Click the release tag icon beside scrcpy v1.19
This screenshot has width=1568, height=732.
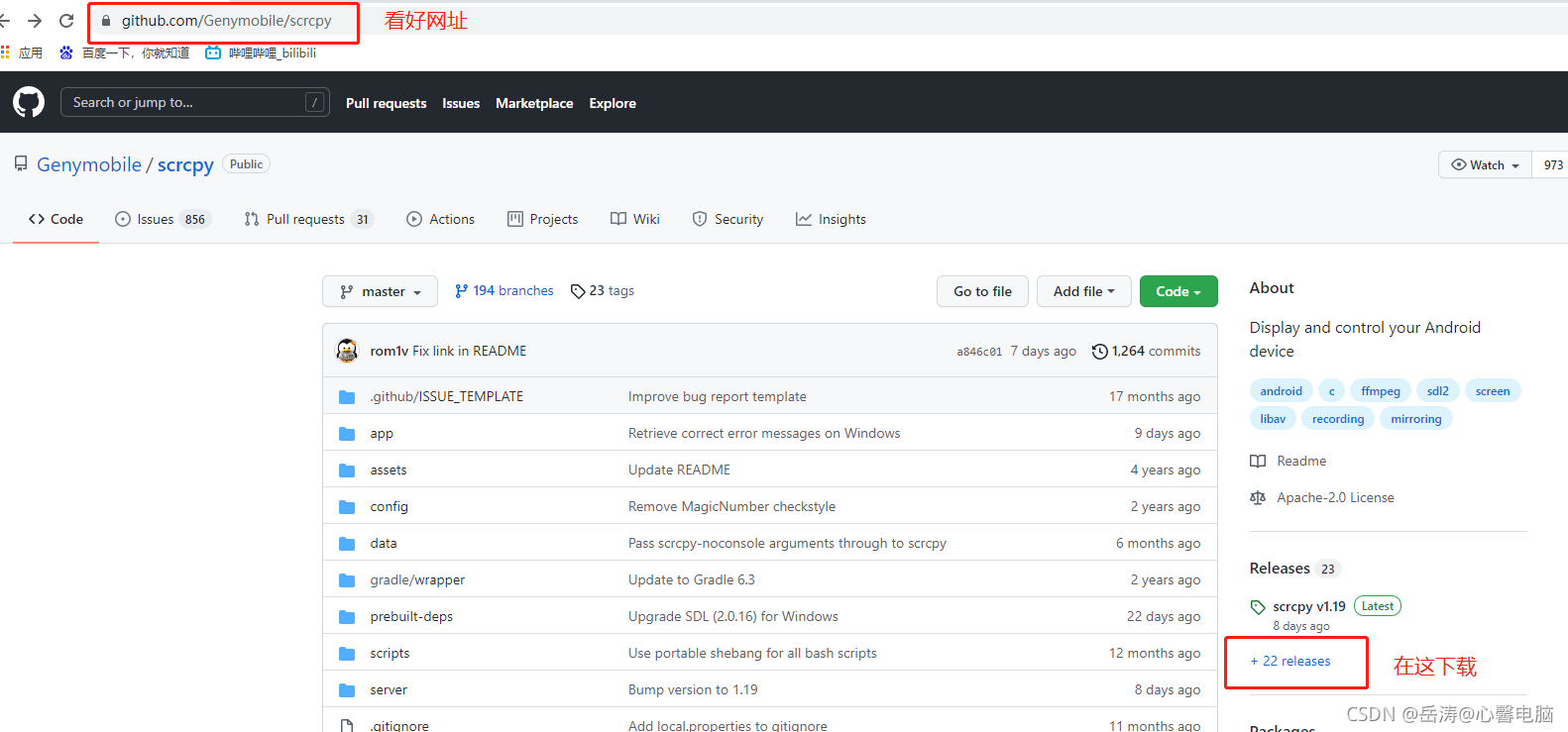[1258, 607]
